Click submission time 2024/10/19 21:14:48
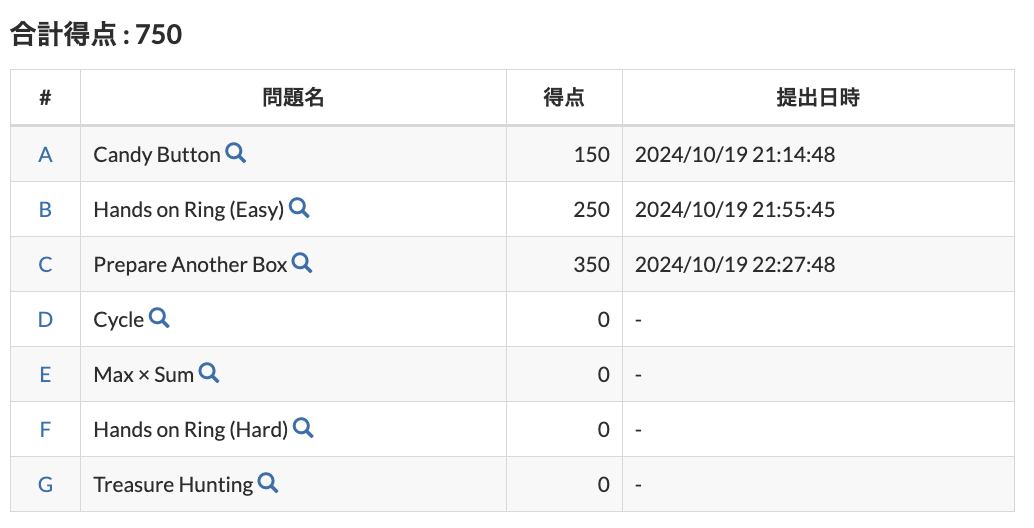 [x=735, y=155]
